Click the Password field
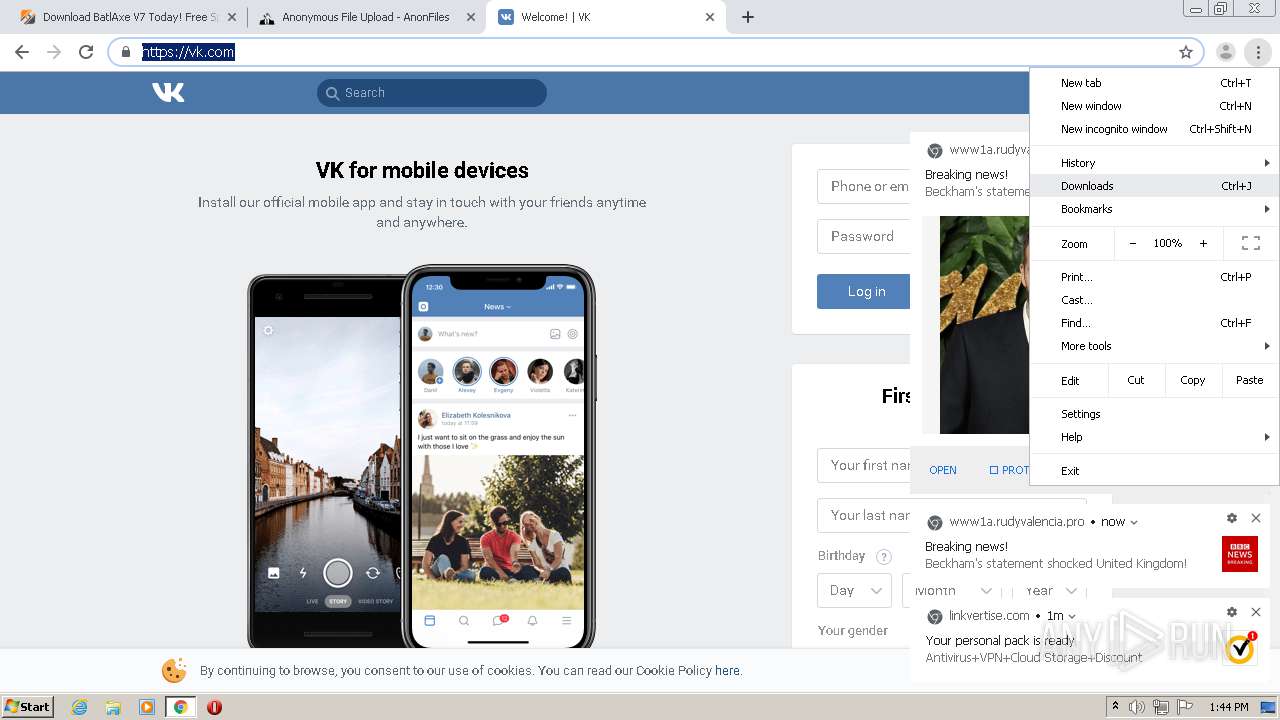This screenshot has width=1280, height=720. tap(864, 236)
